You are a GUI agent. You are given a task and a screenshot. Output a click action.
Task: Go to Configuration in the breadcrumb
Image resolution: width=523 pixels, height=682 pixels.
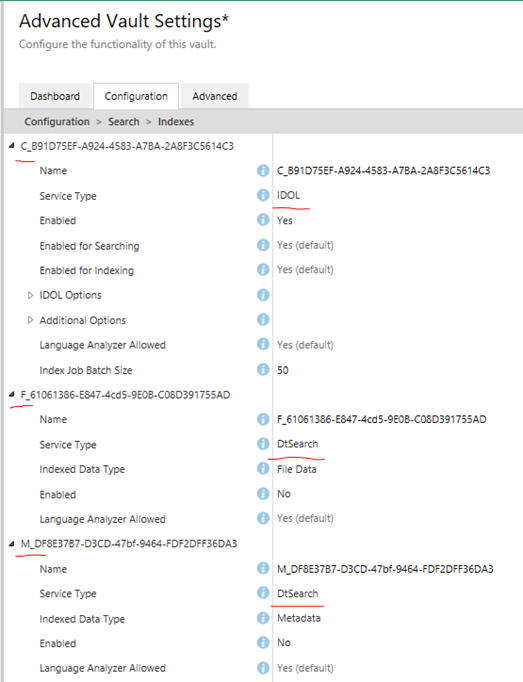57,122
